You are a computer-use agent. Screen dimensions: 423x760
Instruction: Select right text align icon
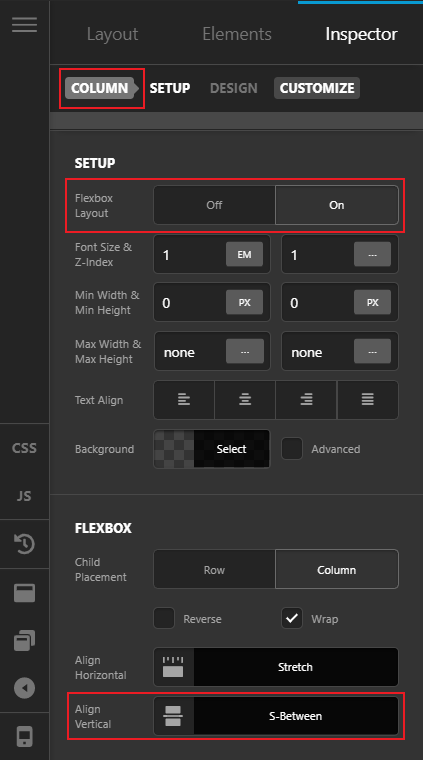tap(306, 400)
